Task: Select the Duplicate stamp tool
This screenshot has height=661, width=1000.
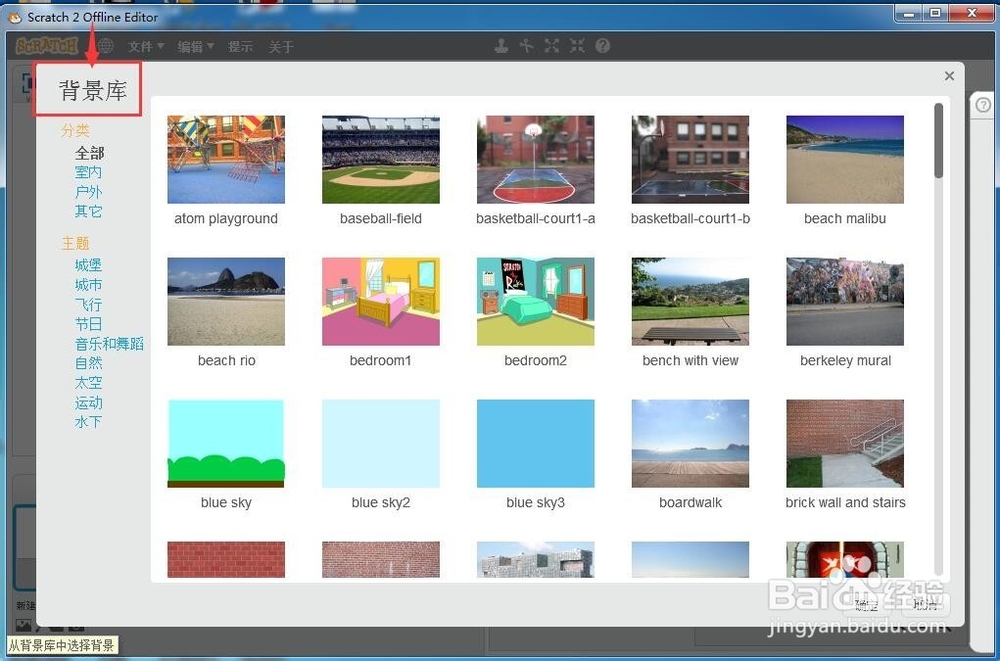Action: (501, 46)
